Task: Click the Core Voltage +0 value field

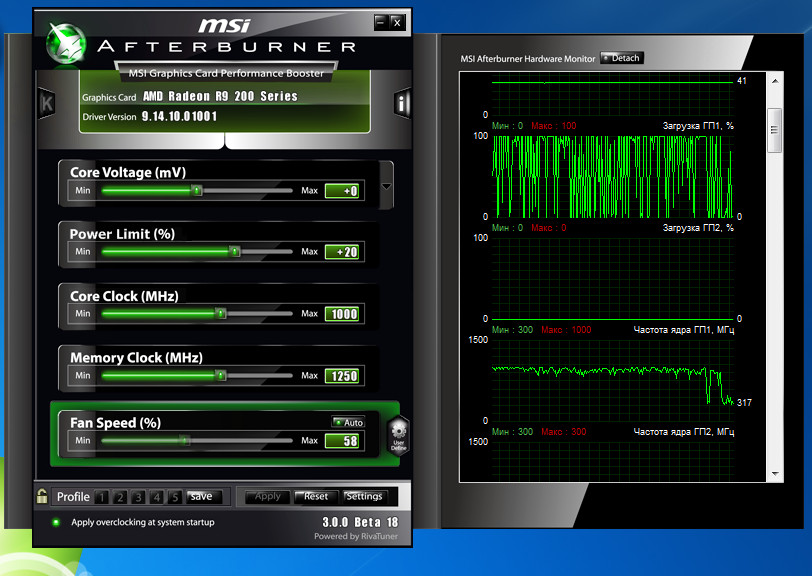Action: [x=342, y=191]
